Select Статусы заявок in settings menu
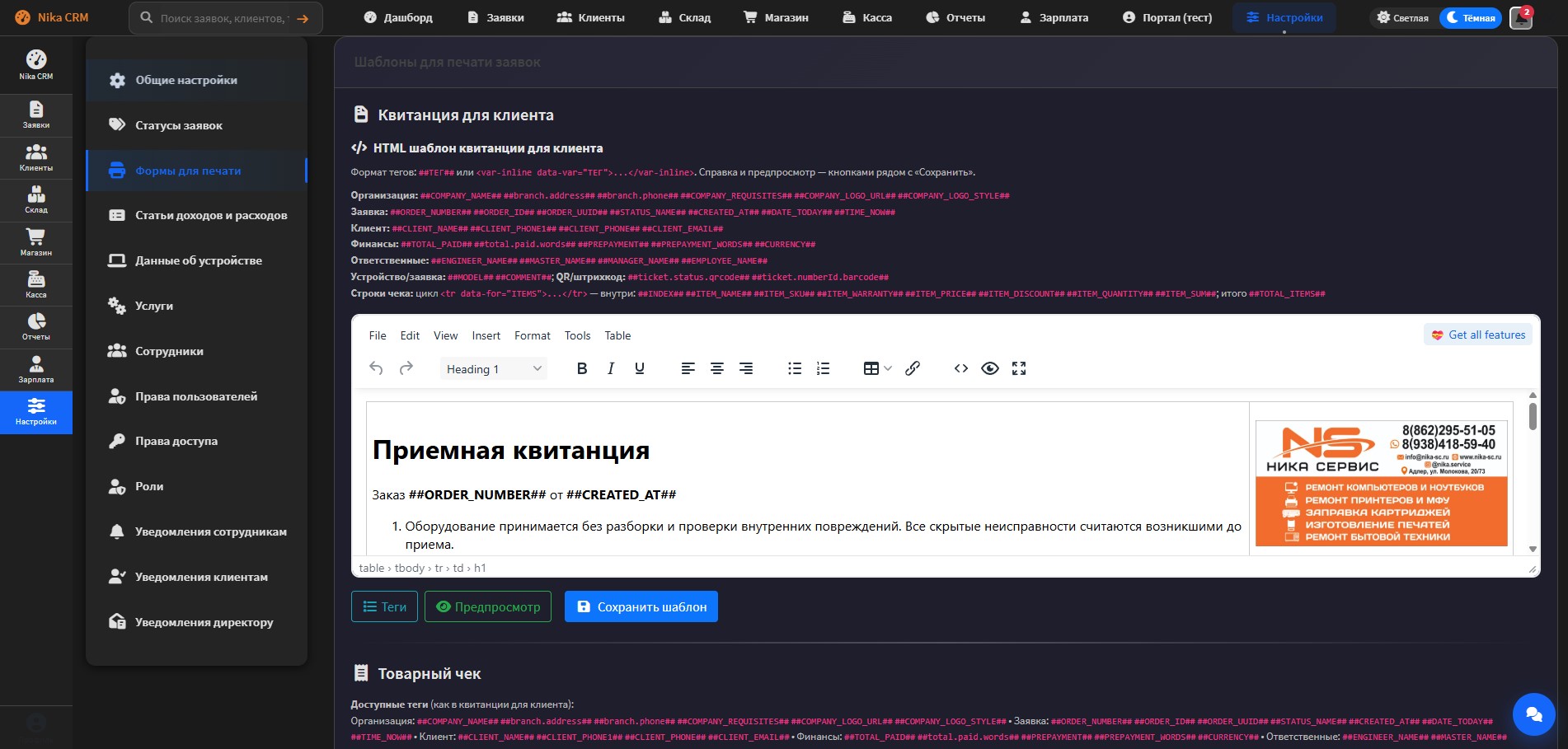 coord(196,125)
